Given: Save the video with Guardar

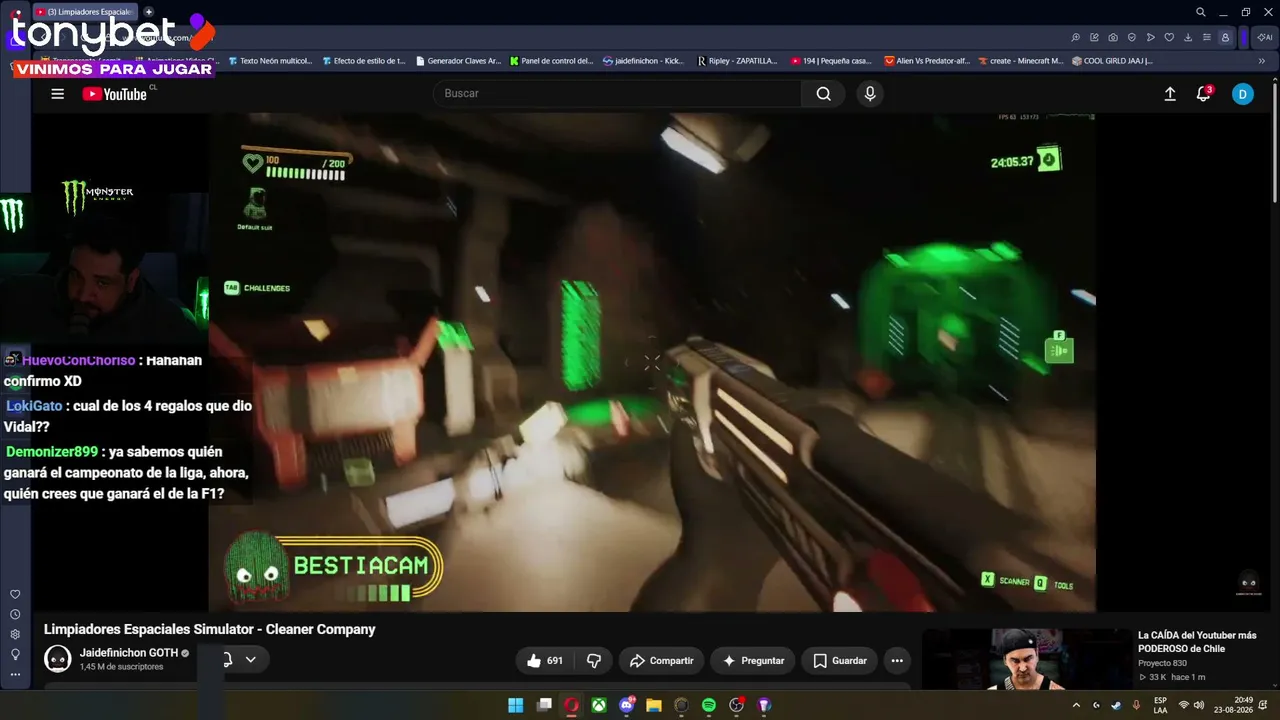Looking at the screenshot, I should tap(840, 661).
